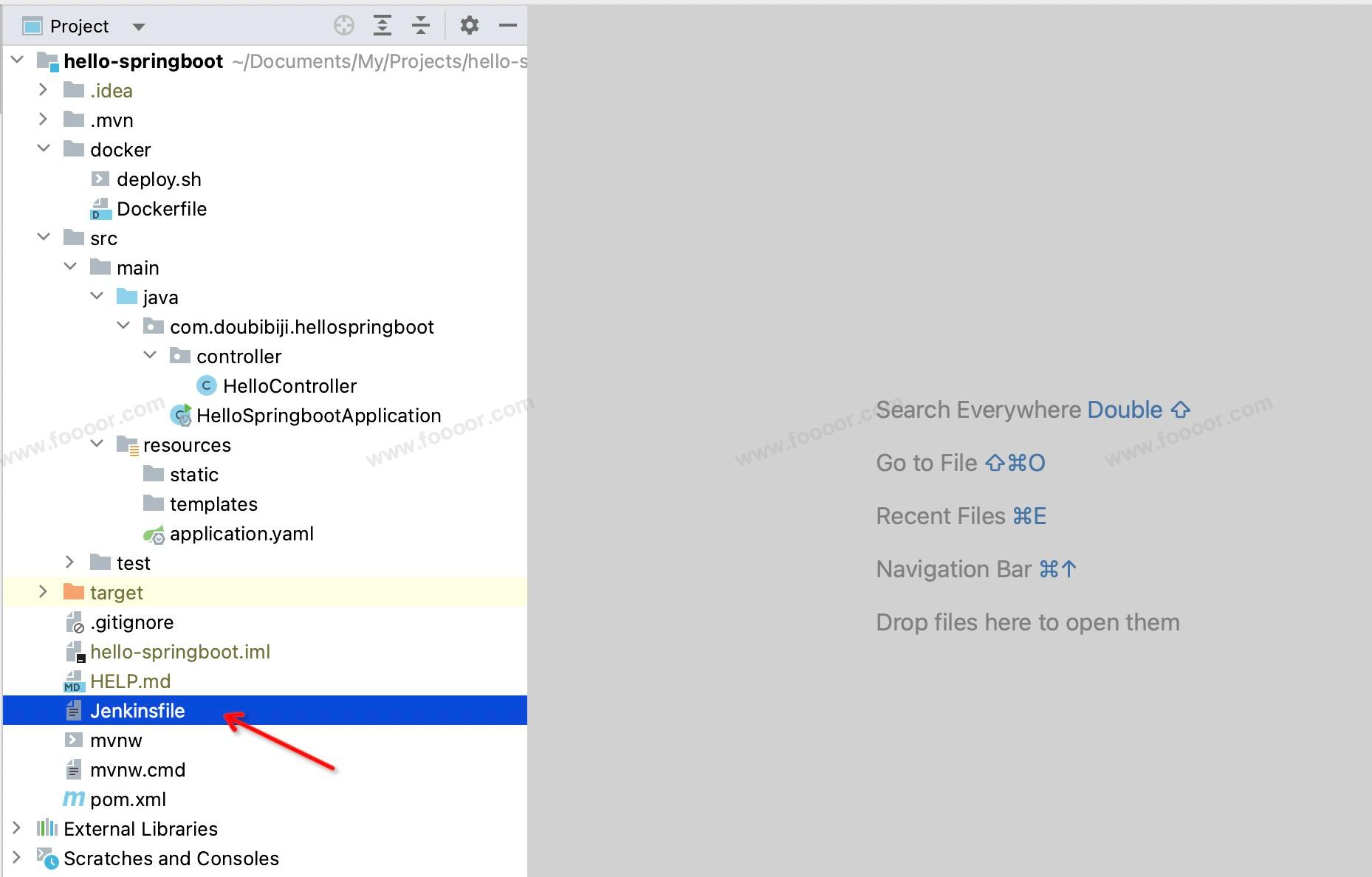This screenshot has height=877, width=1372.
Task: Hide the Project tool window
Action: [x=508, y=26]
